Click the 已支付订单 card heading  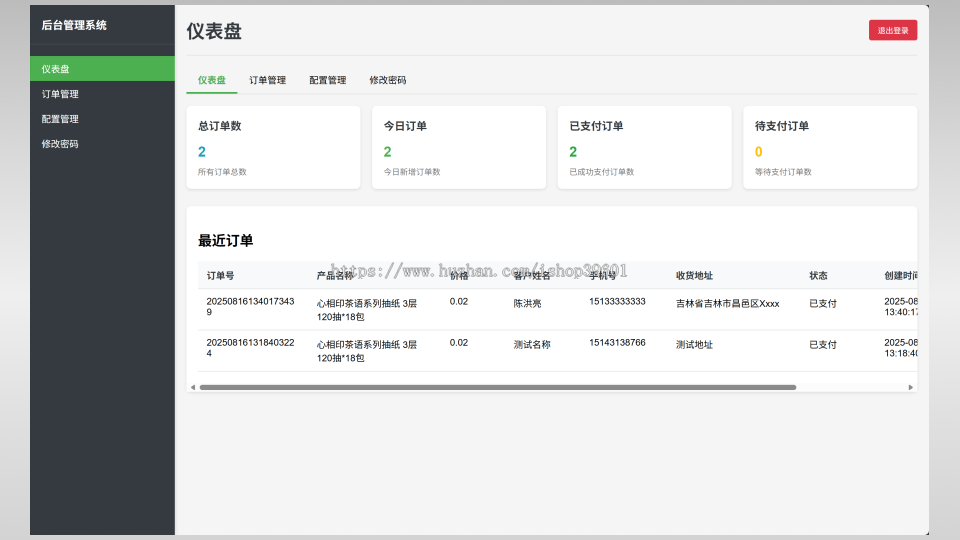point(596,126)
